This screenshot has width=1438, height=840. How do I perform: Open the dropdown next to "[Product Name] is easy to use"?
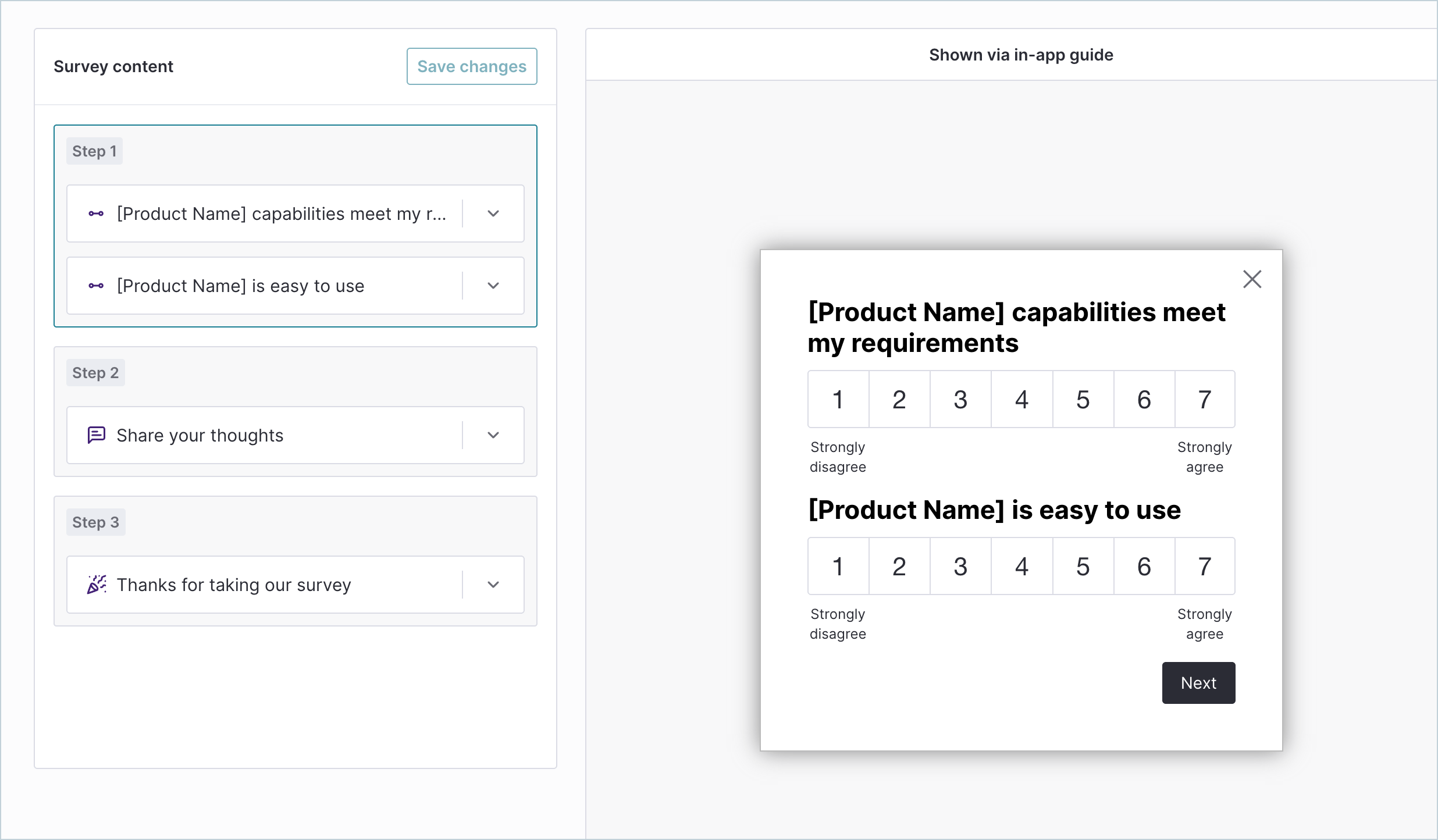[493, 286]
